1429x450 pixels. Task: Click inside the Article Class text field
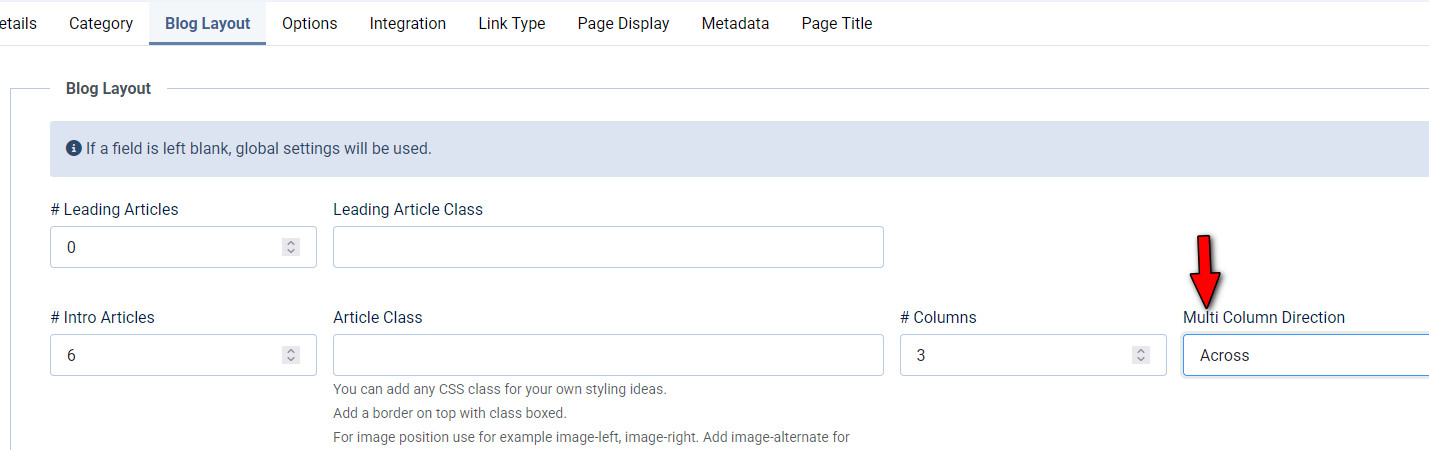608,355
